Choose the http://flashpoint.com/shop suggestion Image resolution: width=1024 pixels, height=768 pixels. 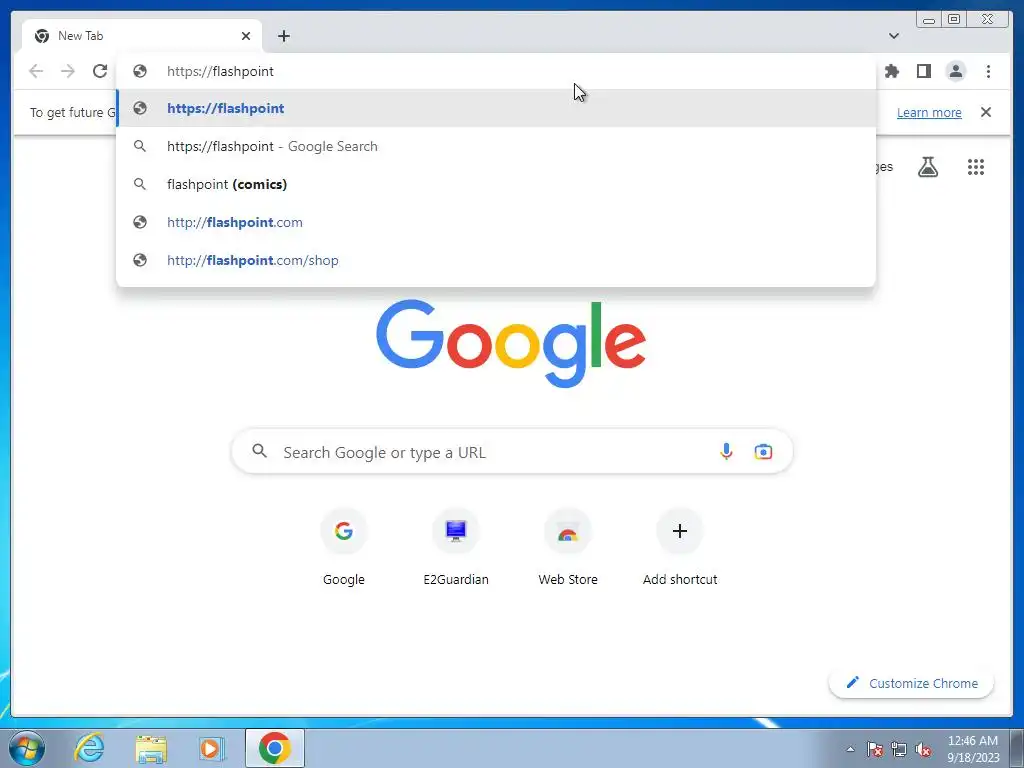click(496, 260)
